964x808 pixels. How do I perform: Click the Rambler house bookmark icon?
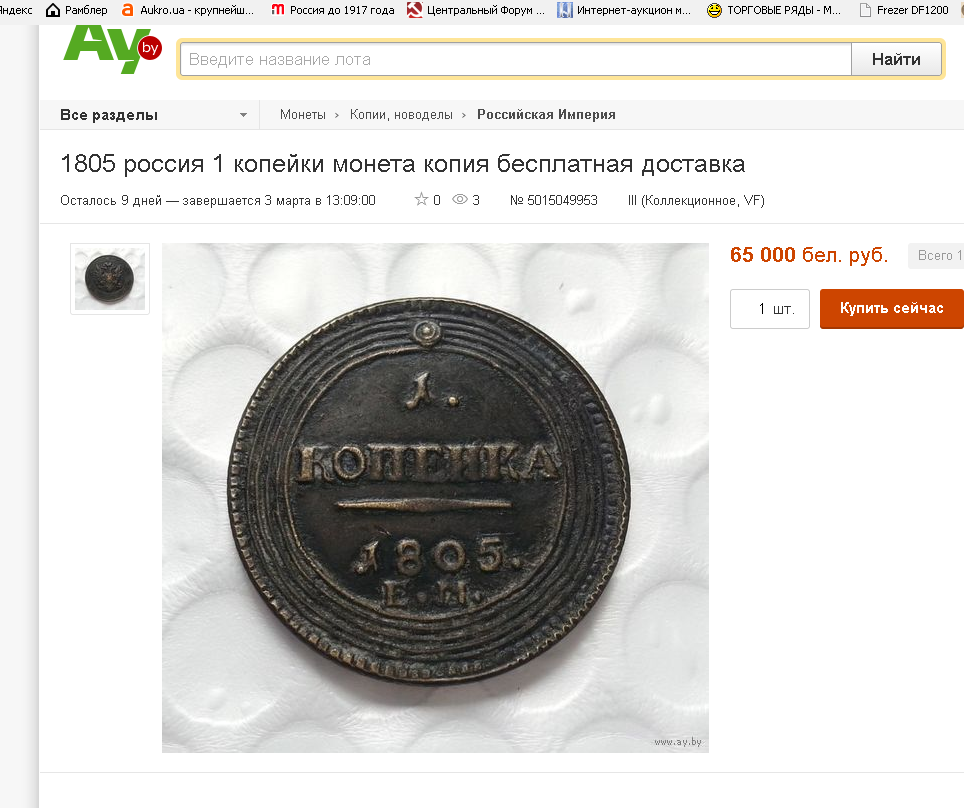tap(53, 10)
